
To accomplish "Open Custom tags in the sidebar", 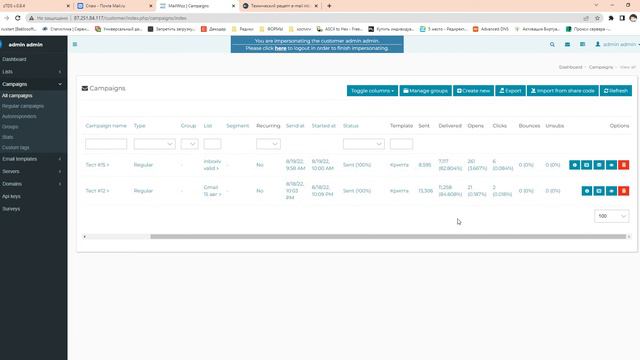I will pos(16,147).
